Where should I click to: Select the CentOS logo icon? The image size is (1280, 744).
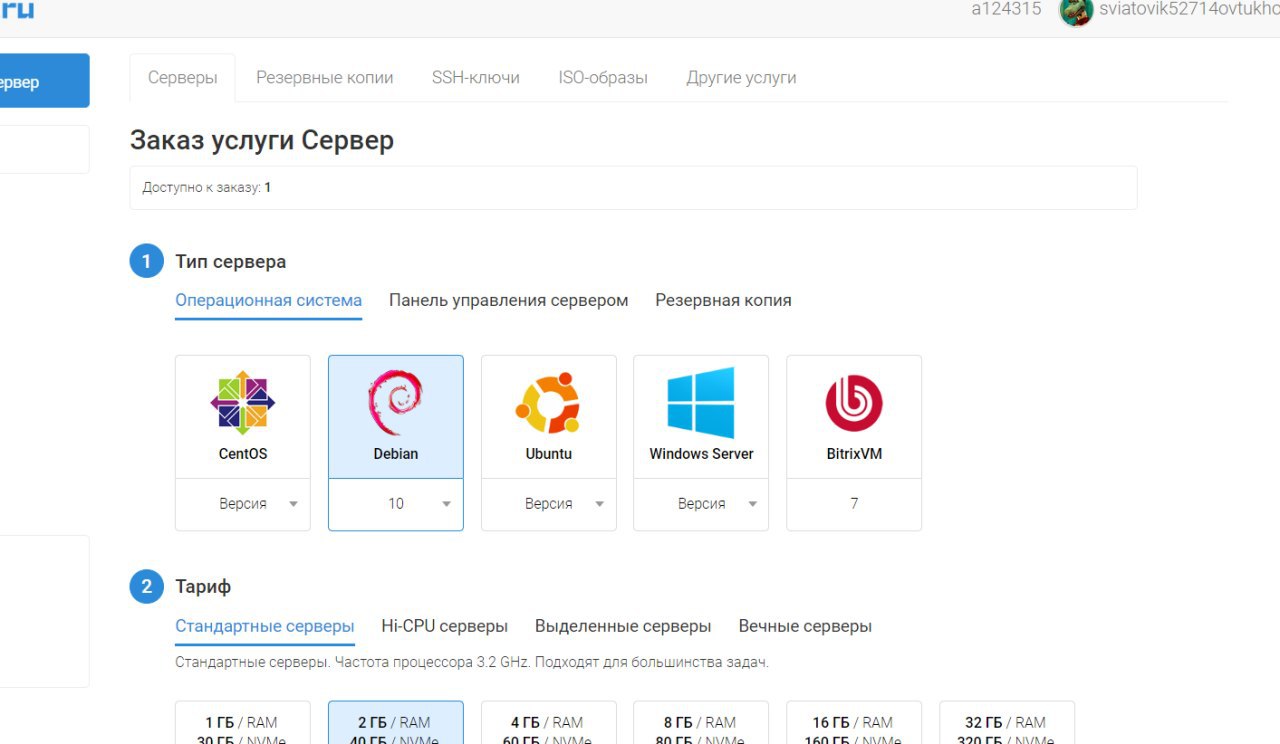243,403
